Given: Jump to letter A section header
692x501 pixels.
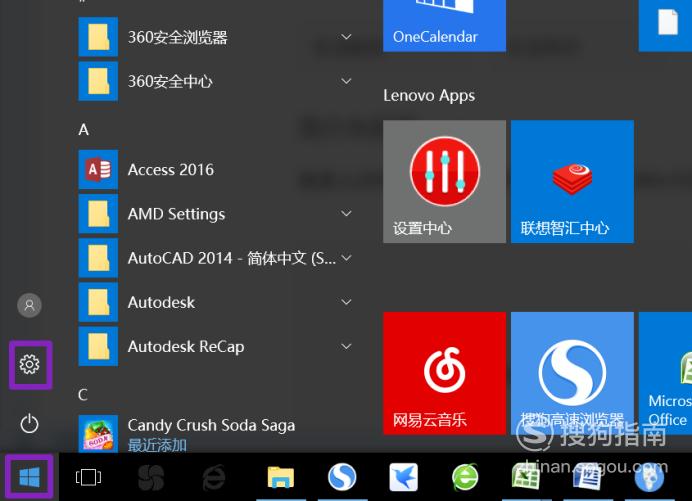Looking at the screenshot, I should click(x=83, y=129).
